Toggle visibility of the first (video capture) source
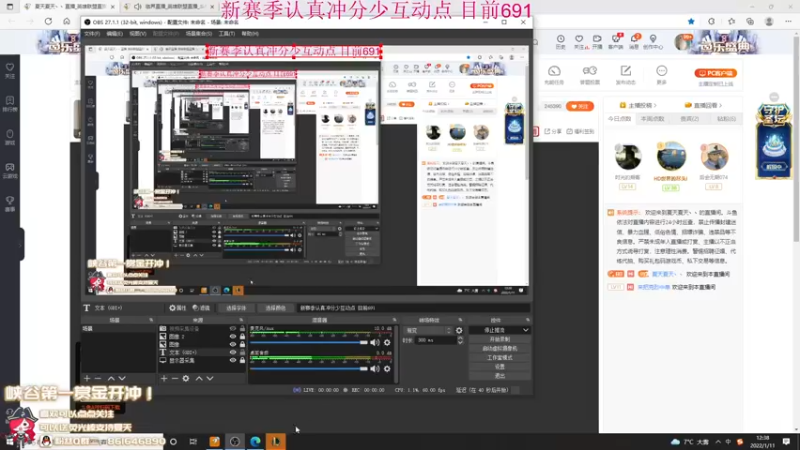The height and width of the screenshot is (450, 800). point(233,329)
